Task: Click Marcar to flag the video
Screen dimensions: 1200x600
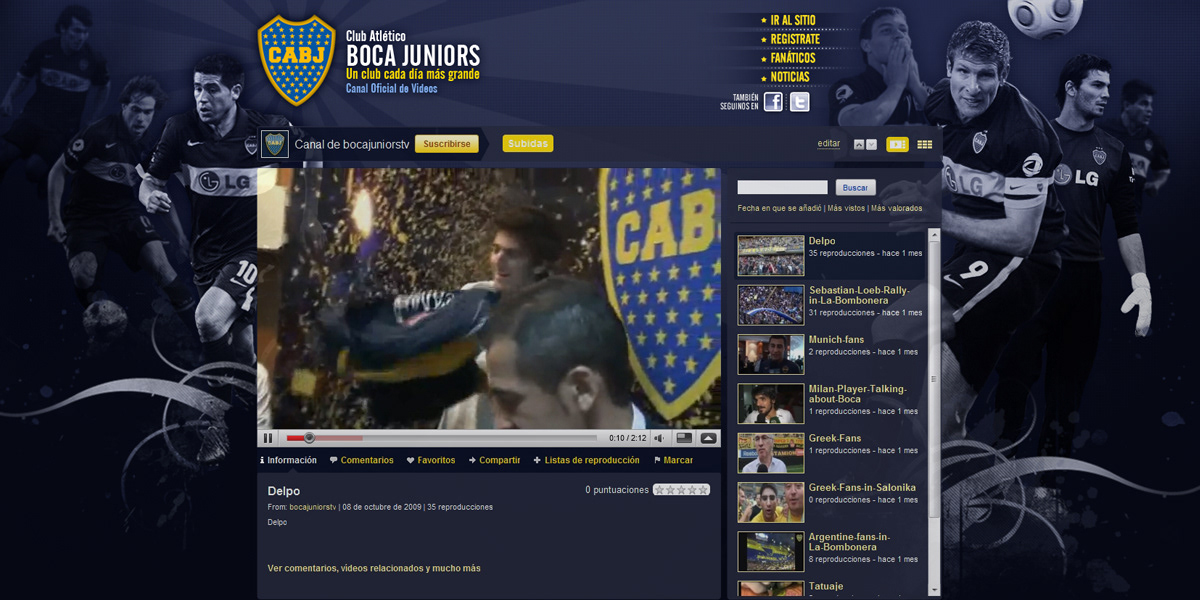Action: tap(673, 461)
